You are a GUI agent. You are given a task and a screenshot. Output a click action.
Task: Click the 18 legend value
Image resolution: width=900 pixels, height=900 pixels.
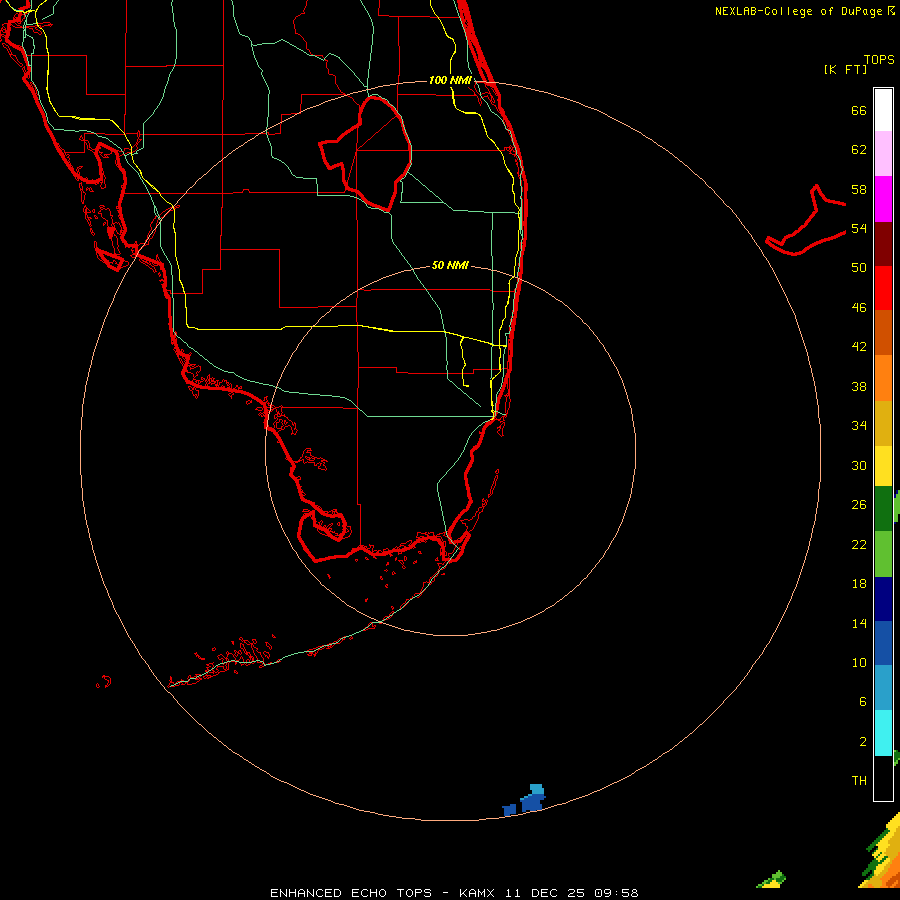(859, 584)
